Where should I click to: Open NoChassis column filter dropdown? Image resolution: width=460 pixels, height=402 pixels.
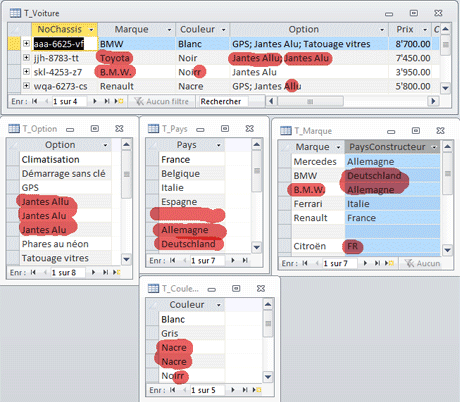coord(91,30)
